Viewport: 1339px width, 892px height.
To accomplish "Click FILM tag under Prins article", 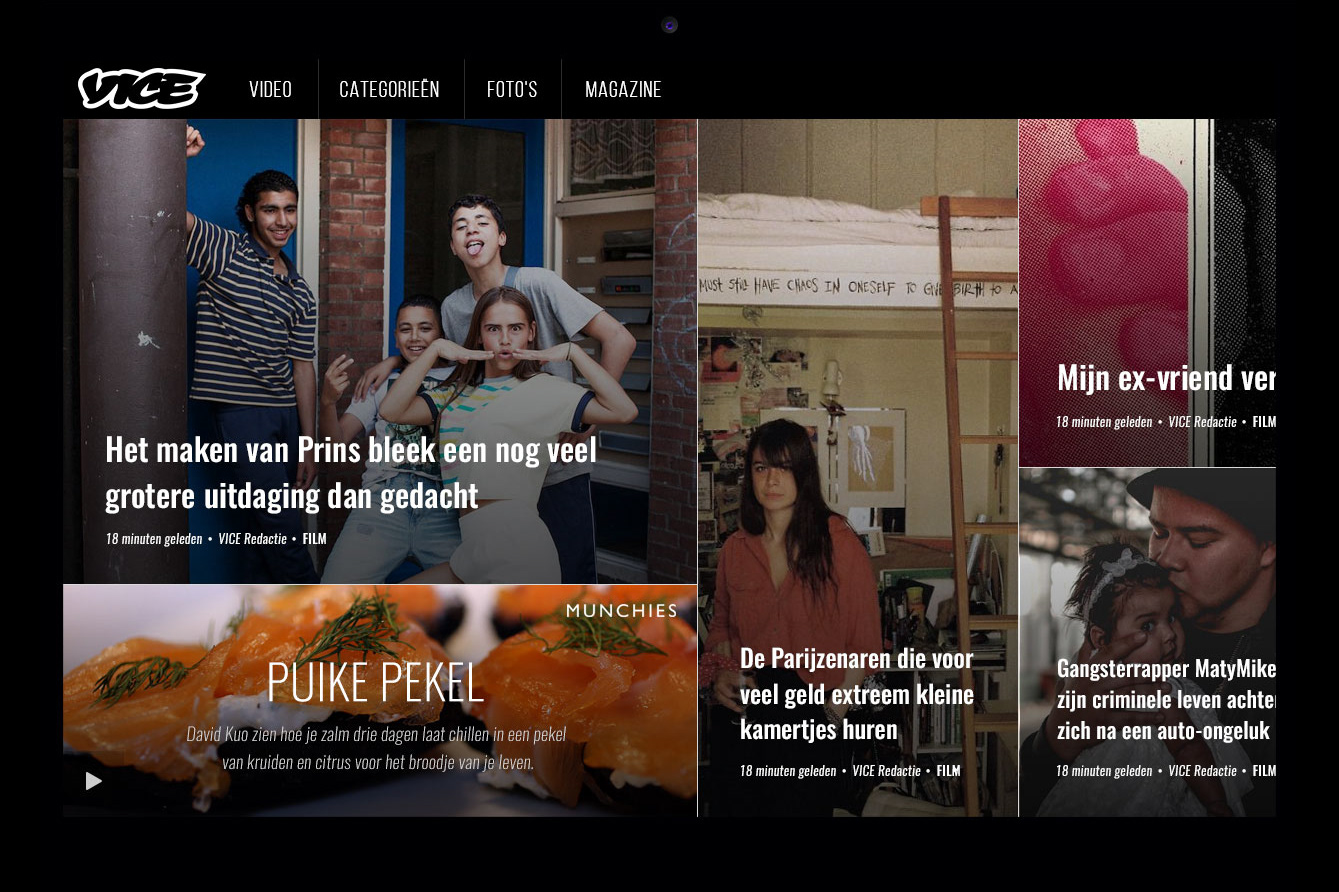I will pyautogui.click(x=314, y=539).
